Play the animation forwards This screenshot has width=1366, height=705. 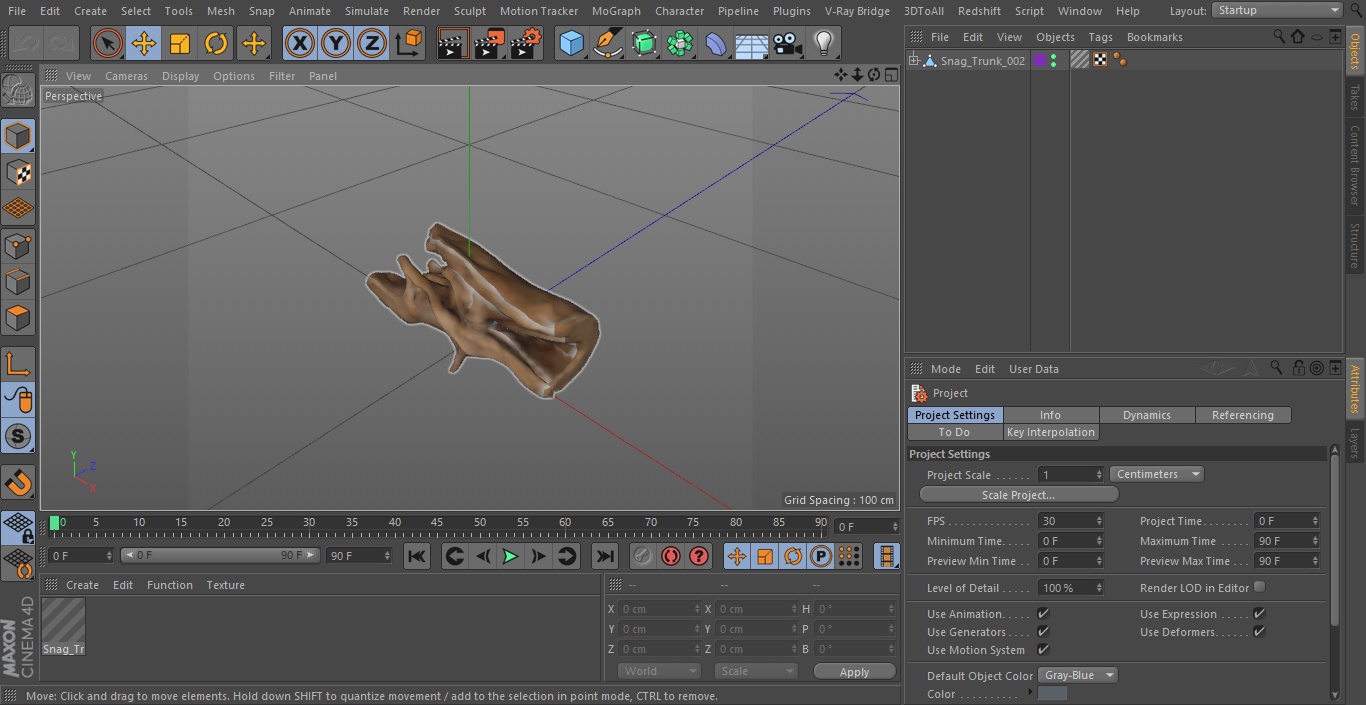pyautogui.click(x=510, y=556)
